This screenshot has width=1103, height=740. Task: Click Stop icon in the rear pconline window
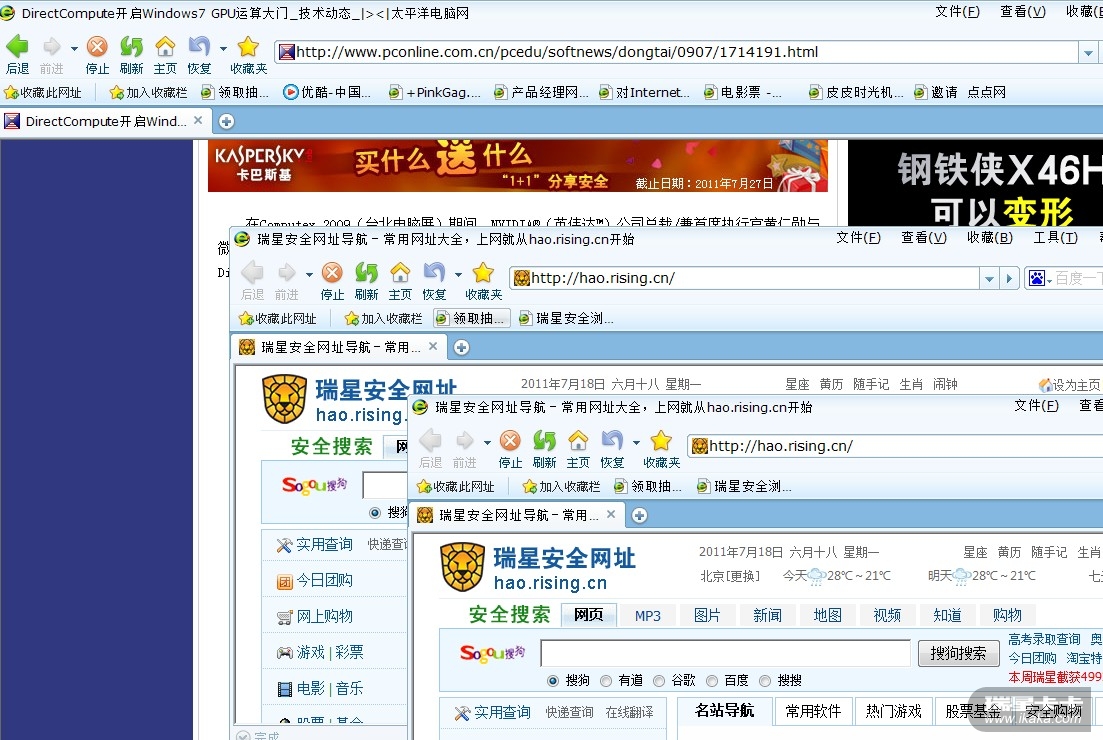click(97, 47)
